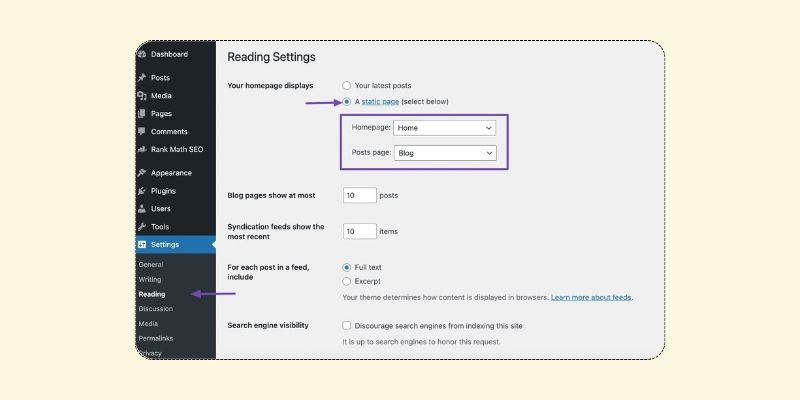Open Reading settings submenu
Image resolution: width=800 pixels, height=400 pixels.
click(152, 294)
